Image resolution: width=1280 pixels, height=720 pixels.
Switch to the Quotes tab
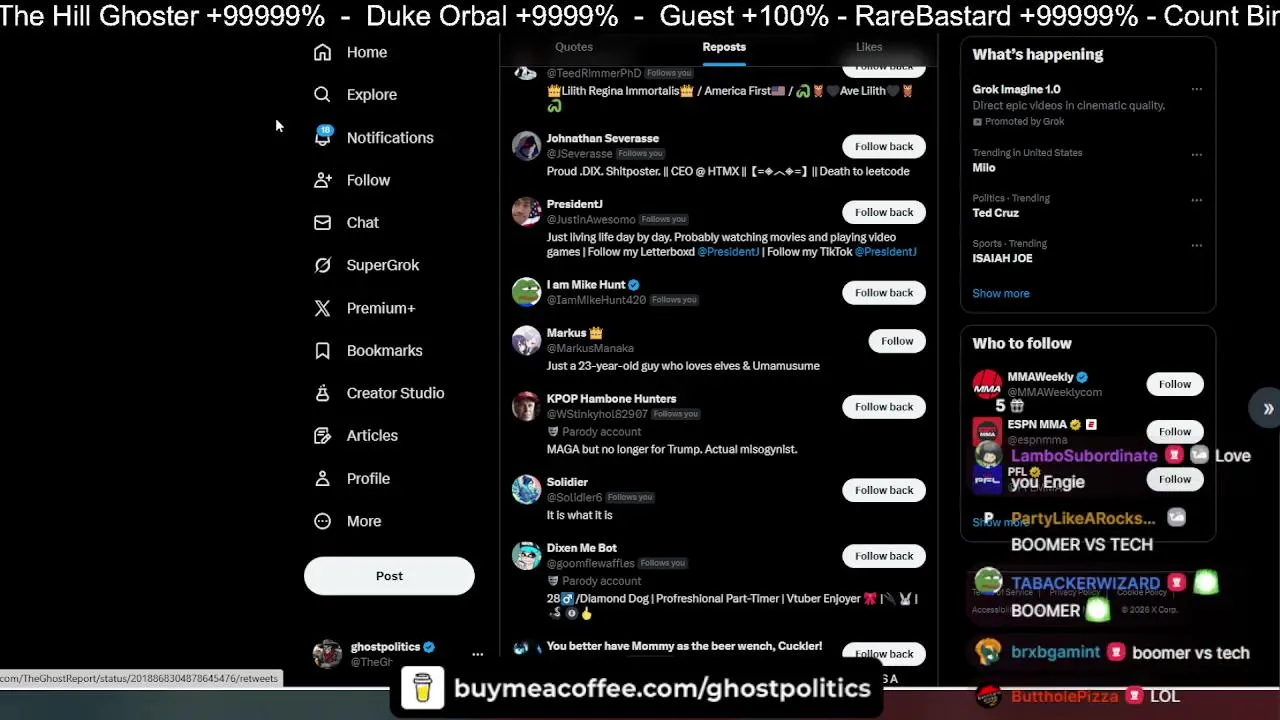pos(574,47)
